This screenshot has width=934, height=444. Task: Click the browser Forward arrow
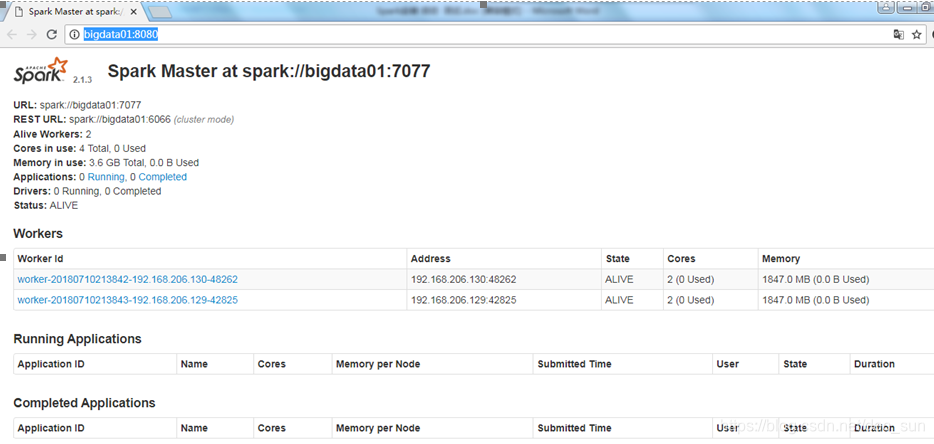click(x=32, y=35)
